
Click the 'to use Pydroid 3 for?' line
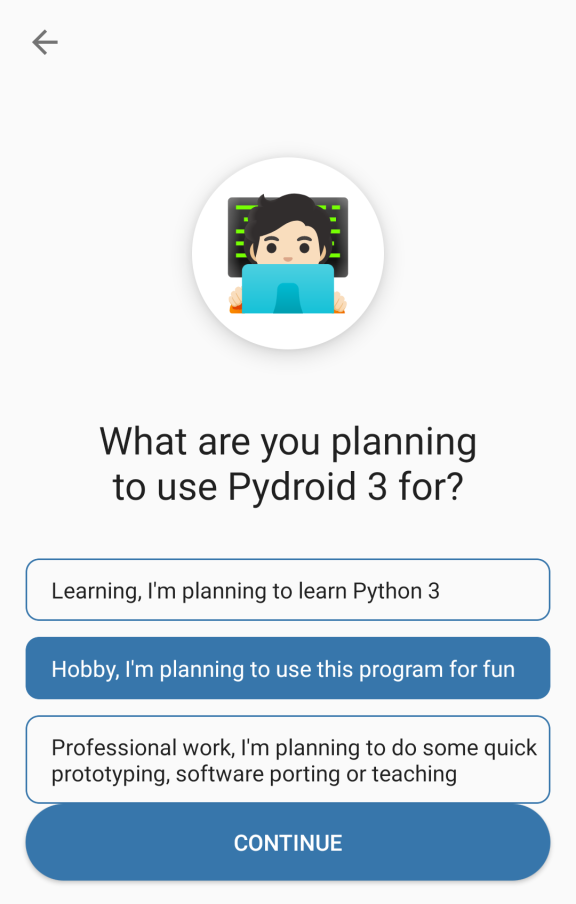[288, 487]
